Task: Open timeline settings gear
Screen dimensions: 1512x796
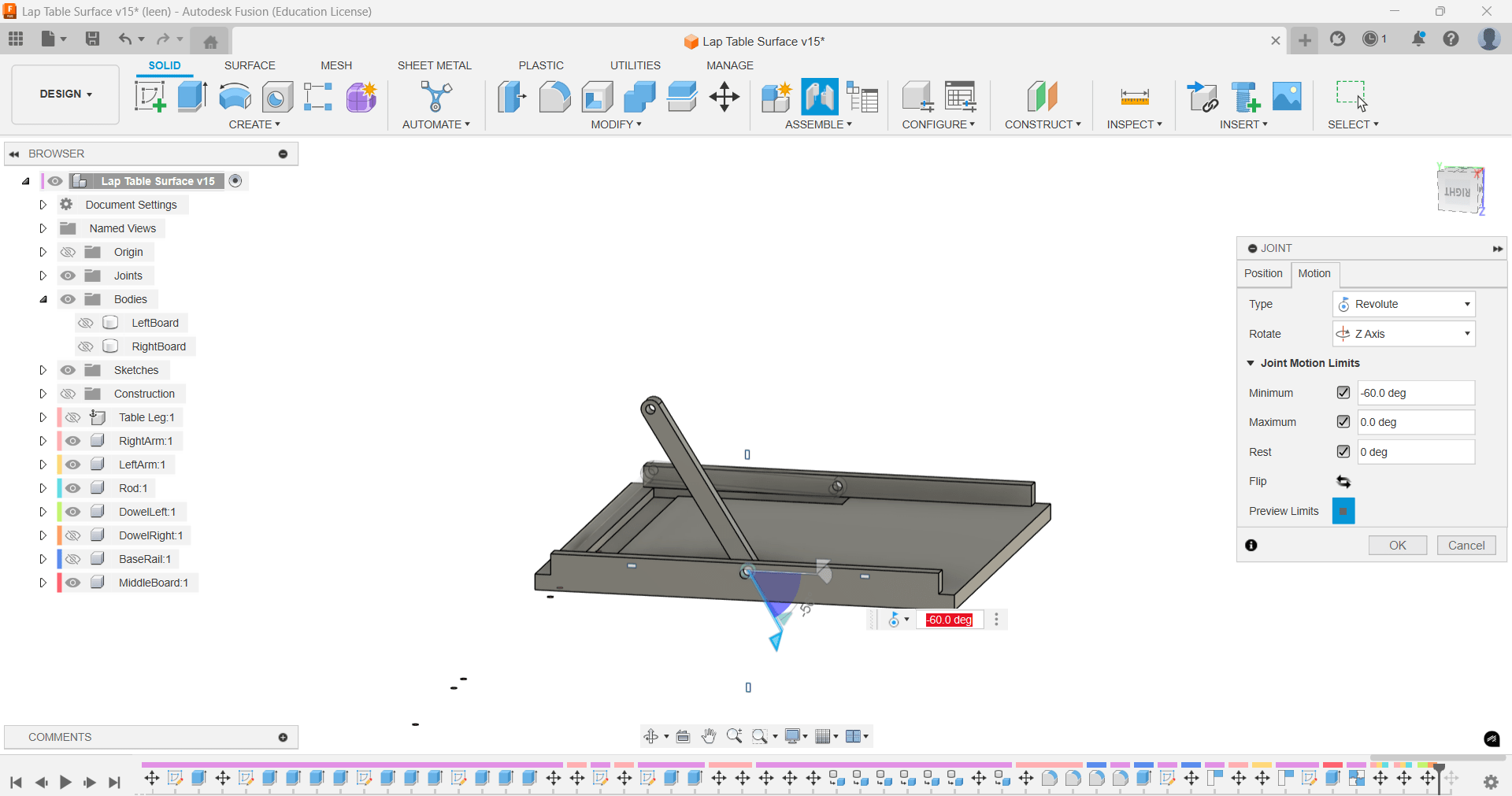Action: [1491, 782]
